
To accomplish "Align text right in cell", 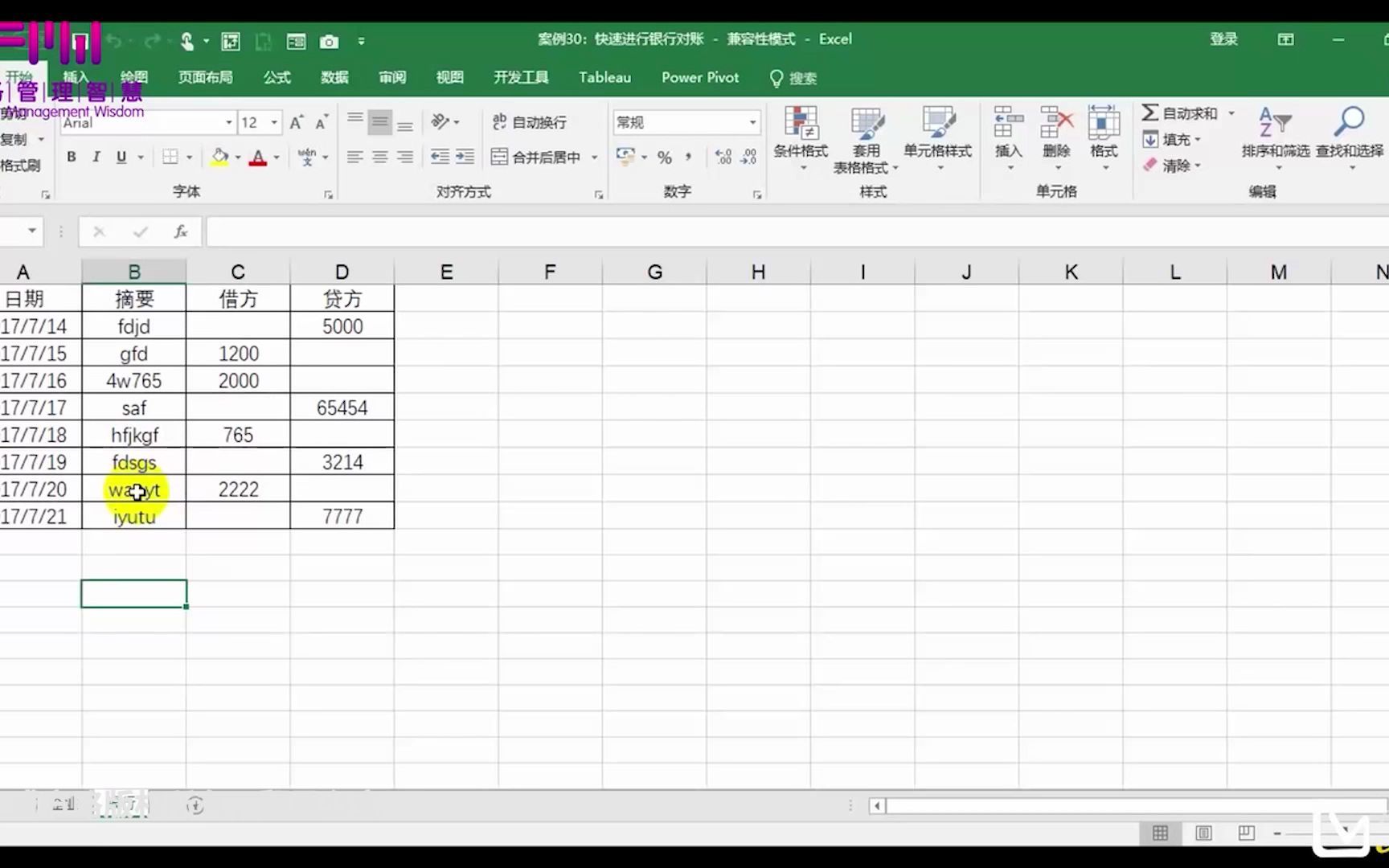I will point(405,157).
